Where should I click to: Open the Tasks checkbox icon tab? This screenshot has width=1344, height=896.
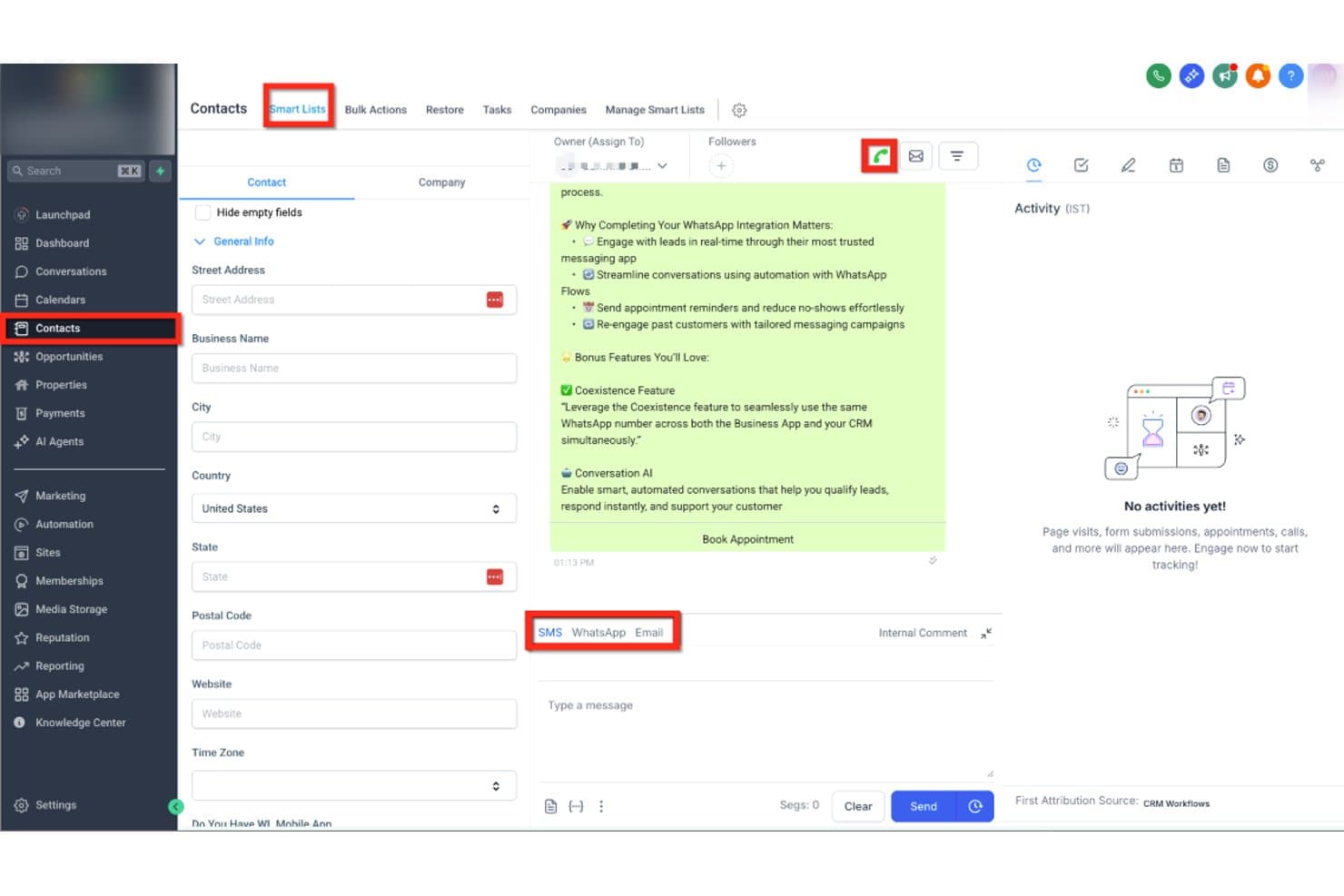coord(1081,165)
